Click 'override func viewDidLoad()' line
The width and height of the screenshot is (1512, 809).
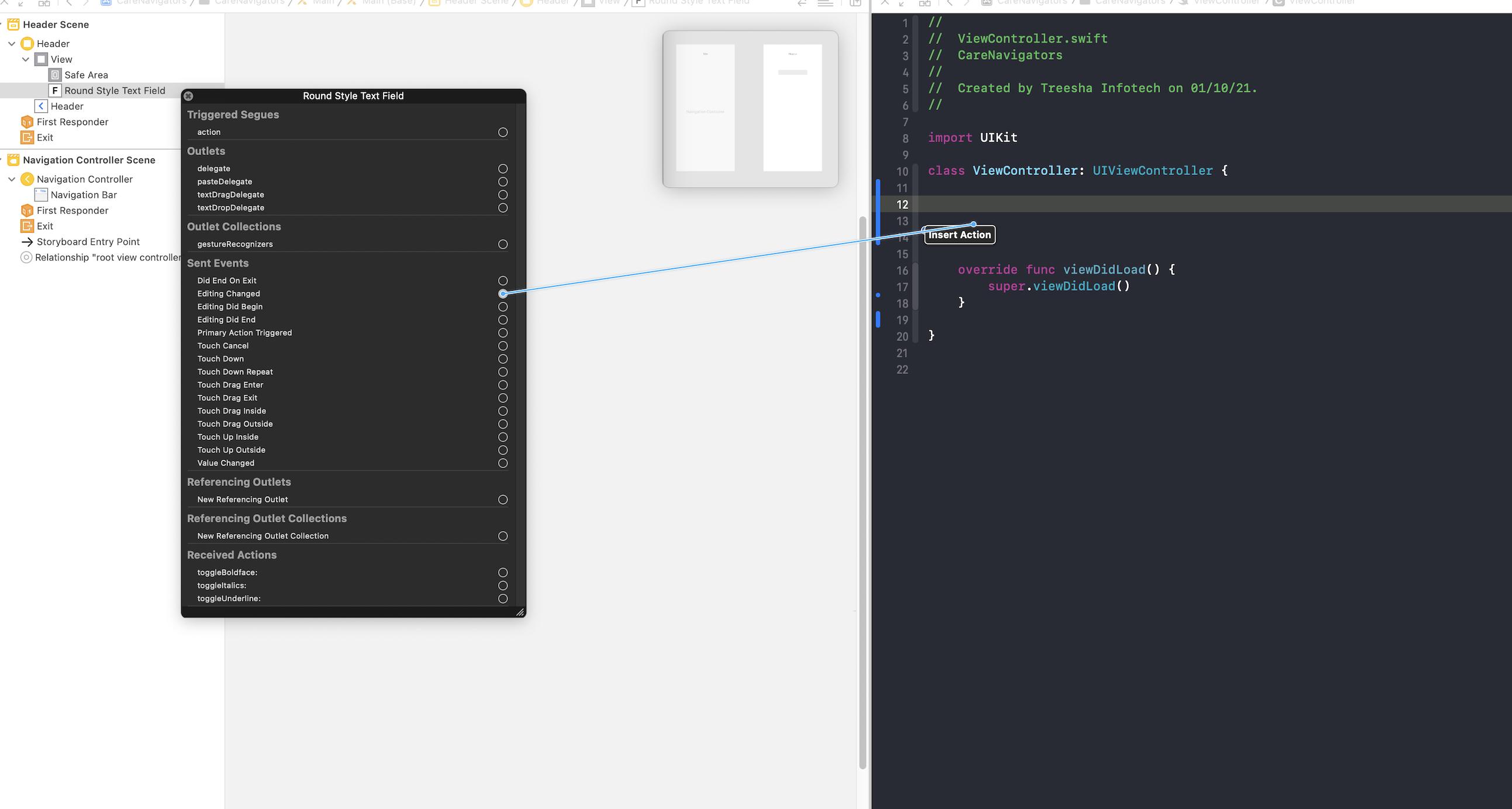(x=1066, y=270)
